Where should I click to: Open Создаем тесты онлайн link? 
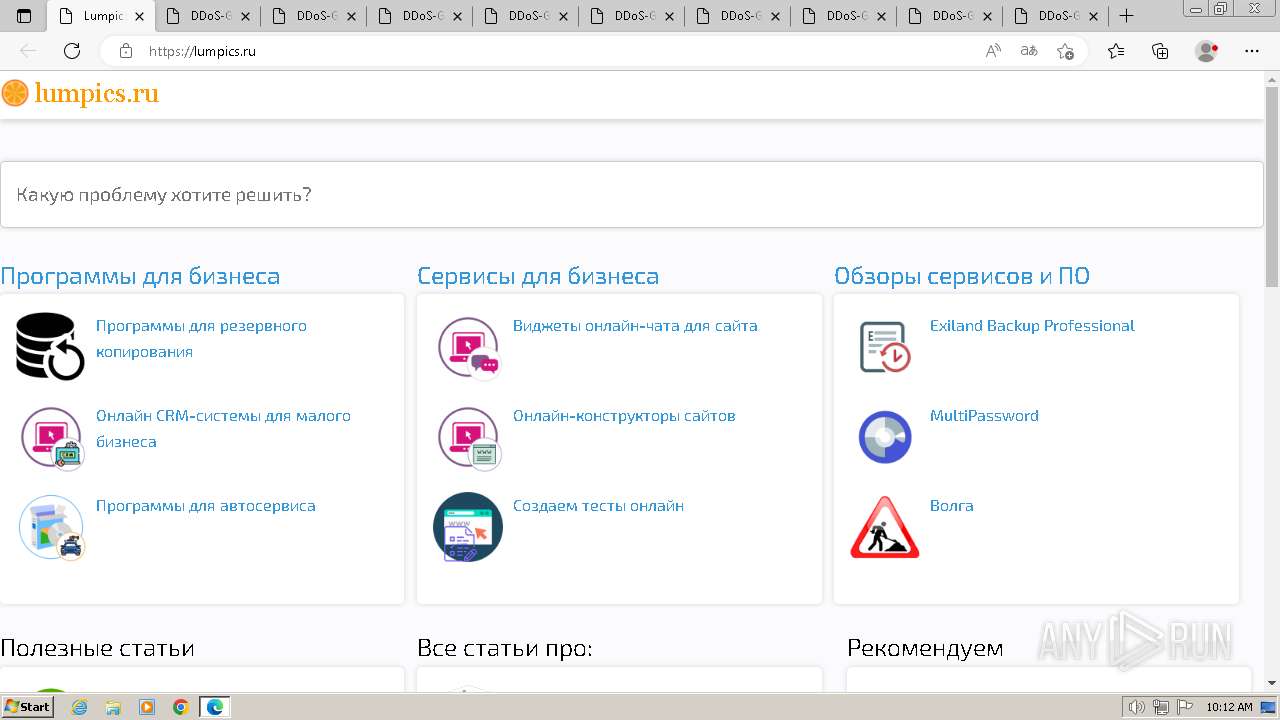click(x=598, y=506)
